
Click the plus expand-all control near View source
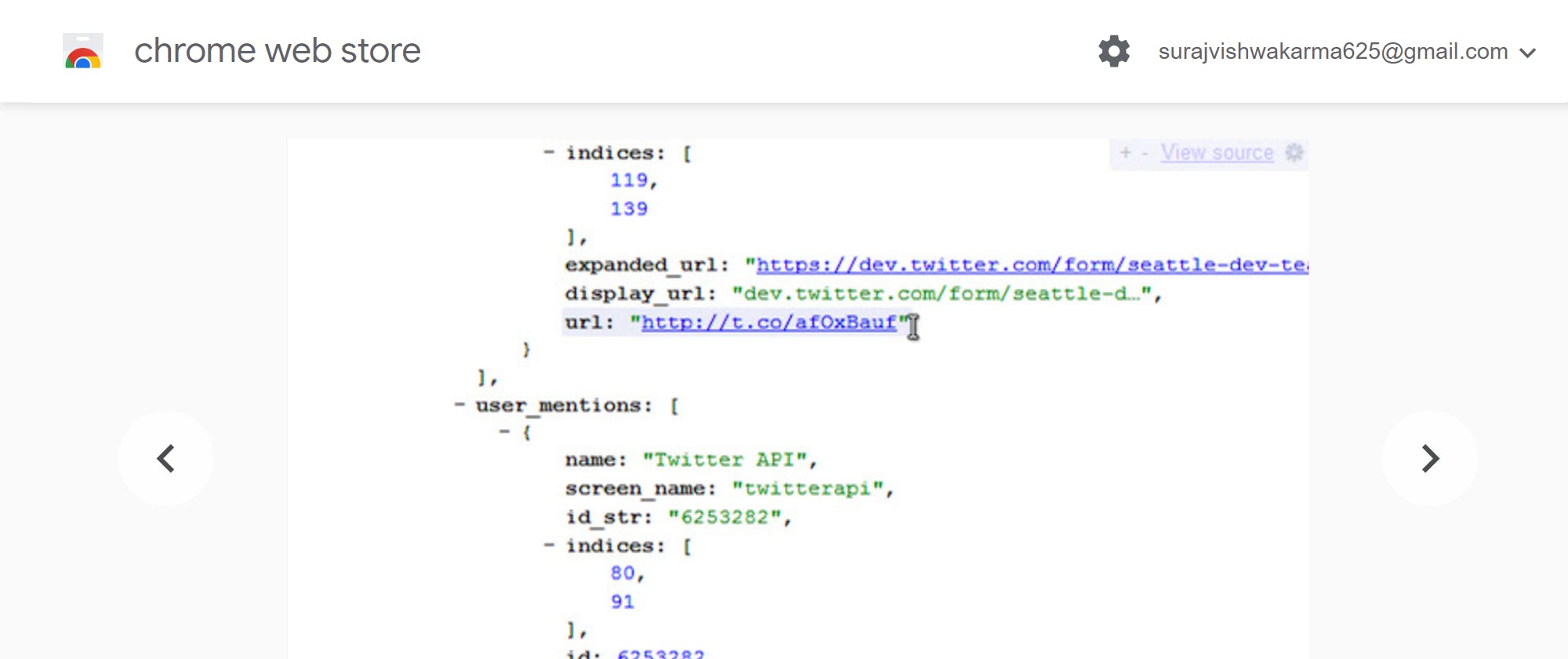point(1126,152)
